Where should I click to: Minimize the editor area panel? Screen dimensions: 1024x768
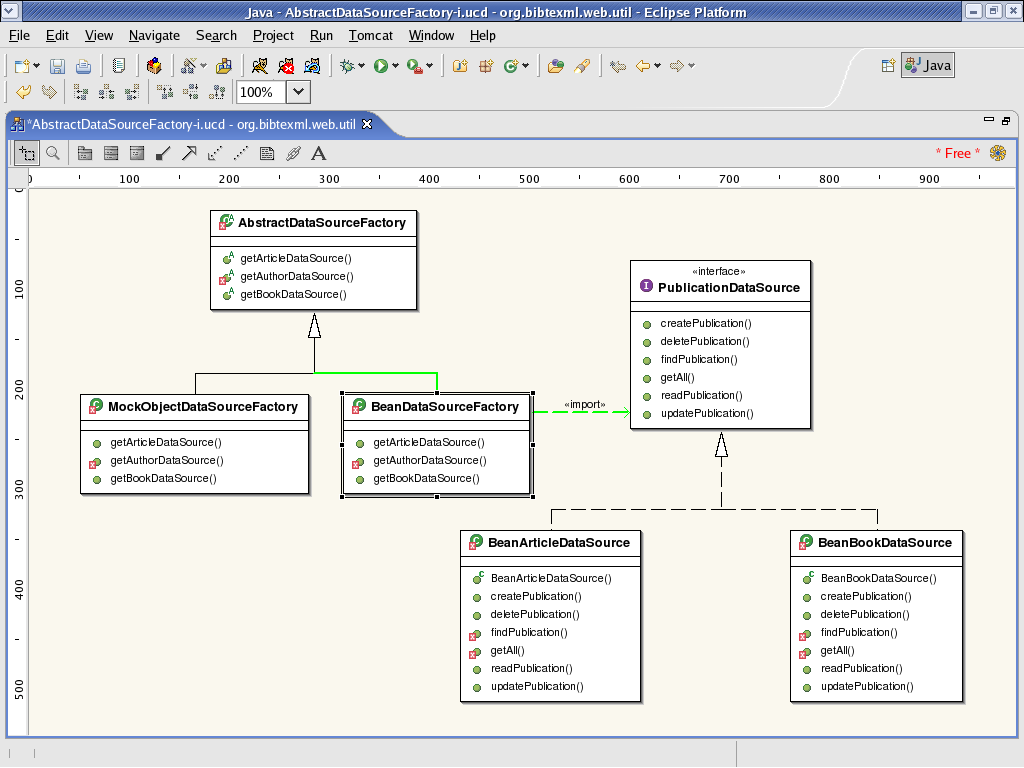pyautogui.click(x=989, y=120)
